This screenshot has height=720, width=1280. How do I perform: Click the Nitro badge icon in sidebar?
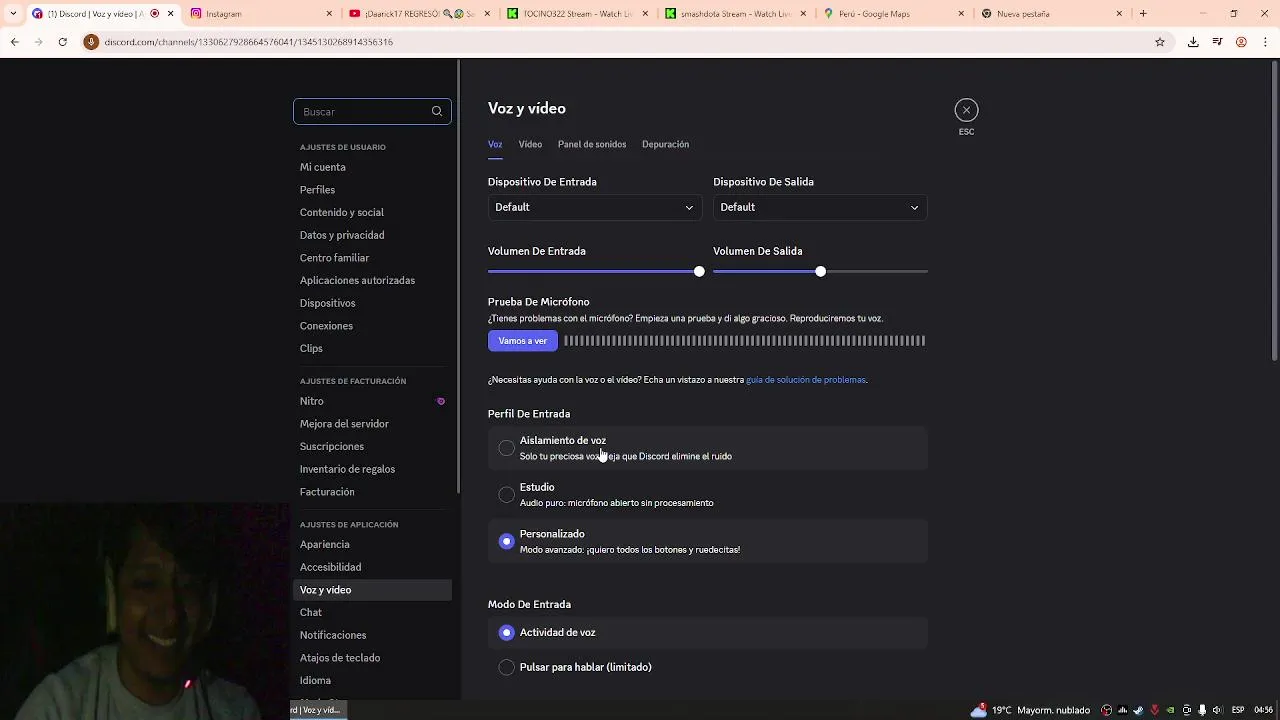tap(440, 401)
